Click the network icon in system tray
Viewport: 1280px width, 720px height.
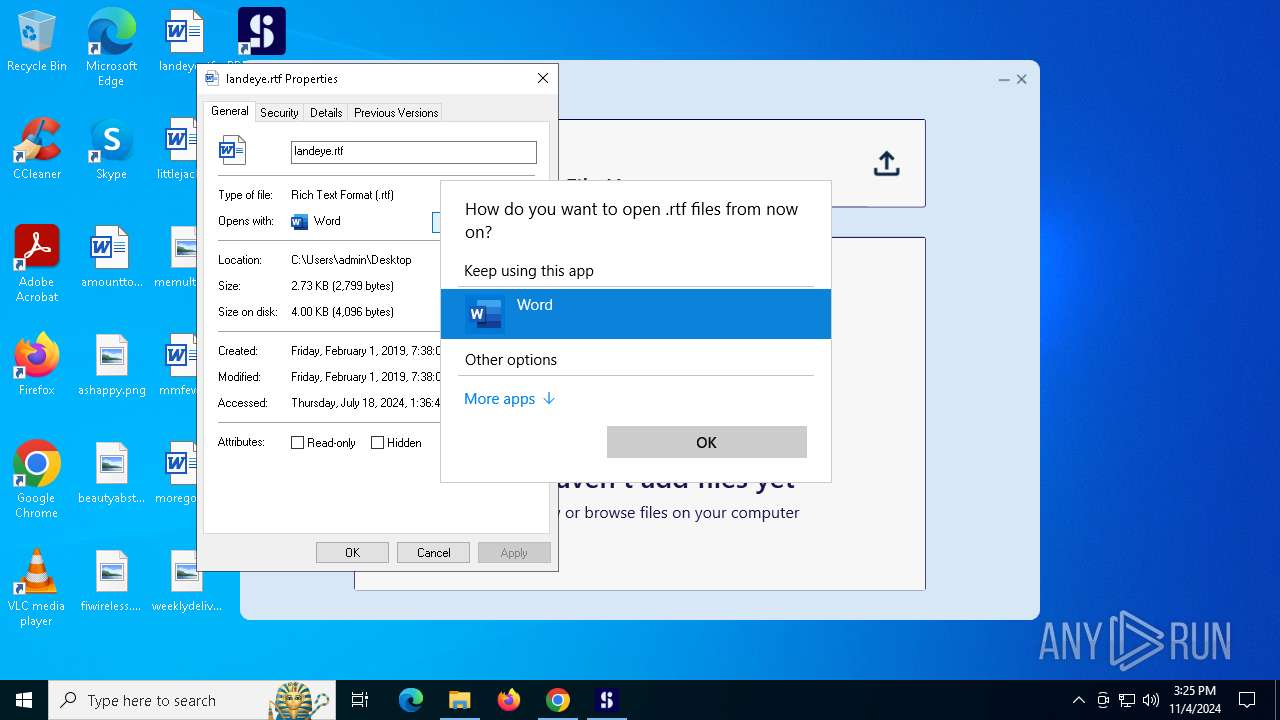click(1127, 700)
